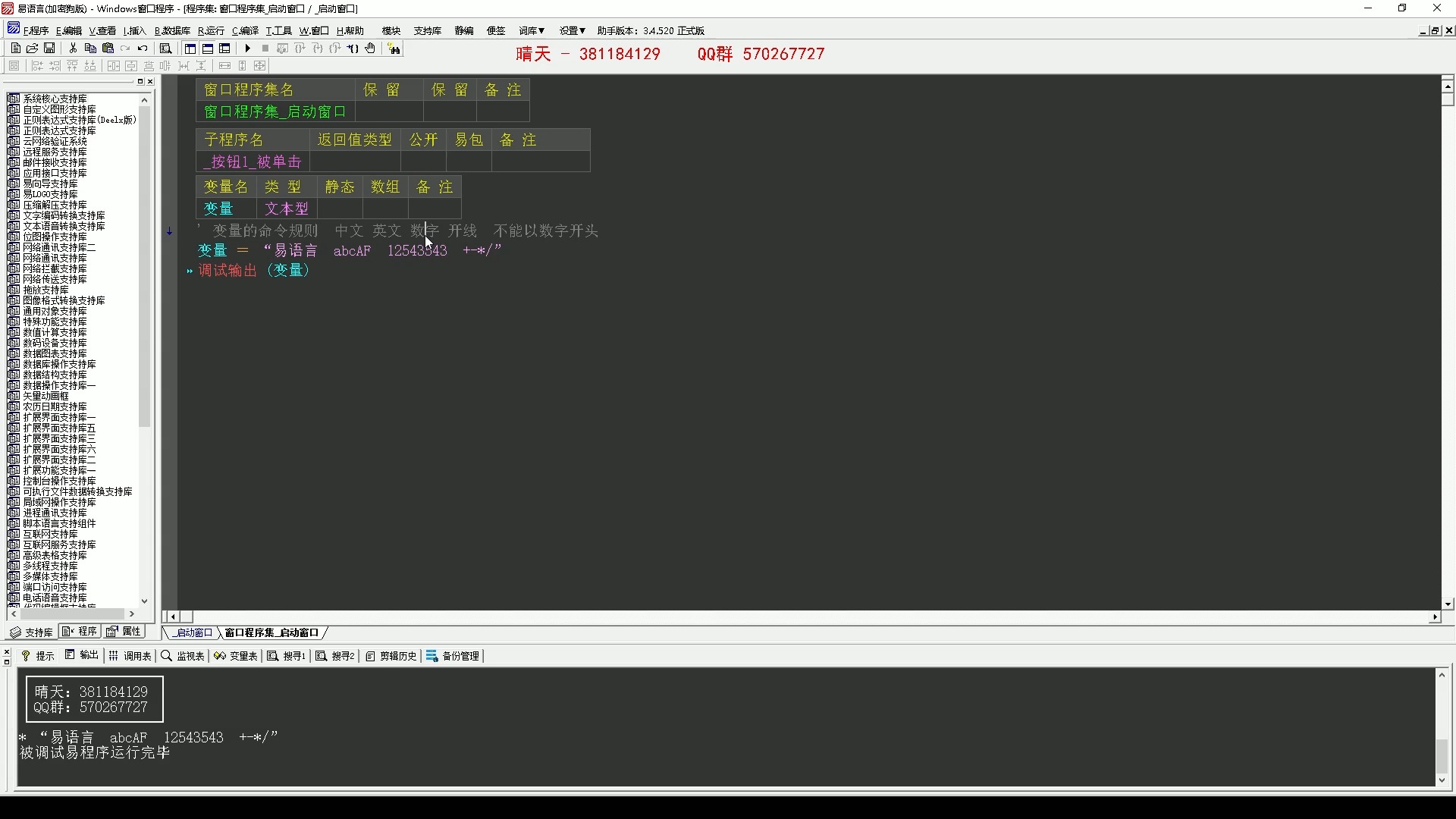1456x819 pixels.
Task: Click the 便签 button
Action: [496, 30]
